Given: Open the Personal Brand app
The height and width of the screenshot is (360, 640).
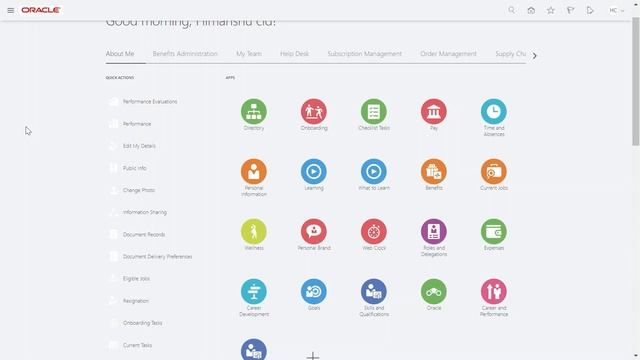Looking at the screenshot, I should click(314, 231).
